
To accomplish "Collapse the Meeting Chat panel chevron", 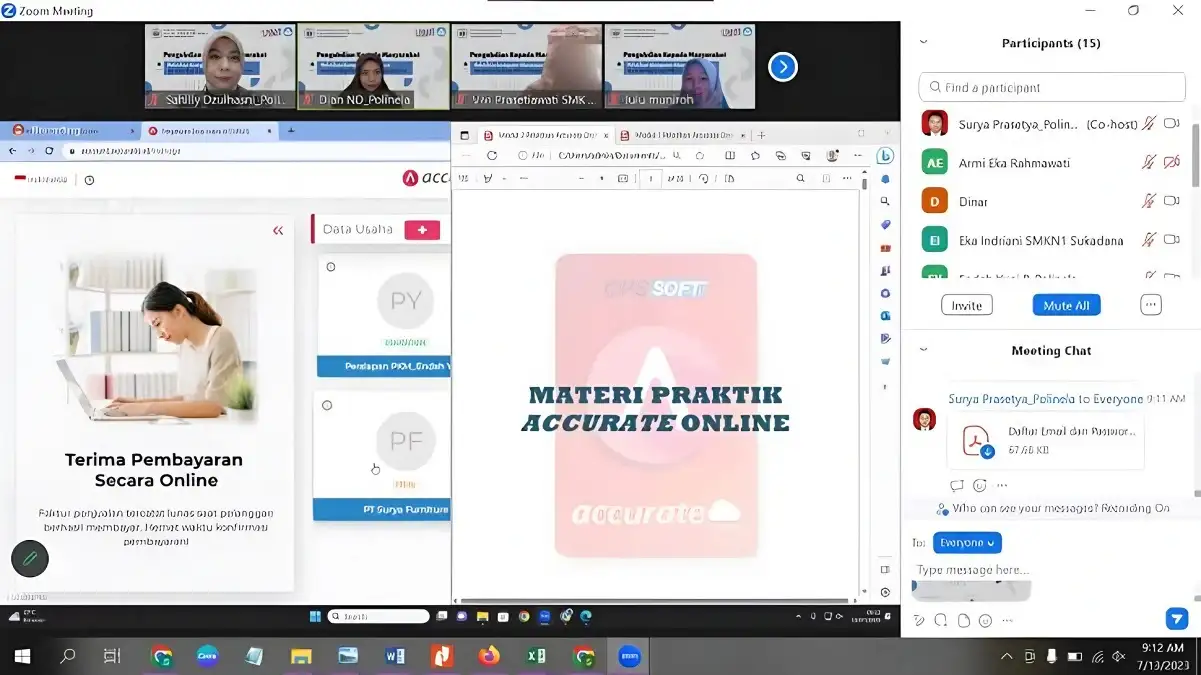I will [x=923, y=350].
